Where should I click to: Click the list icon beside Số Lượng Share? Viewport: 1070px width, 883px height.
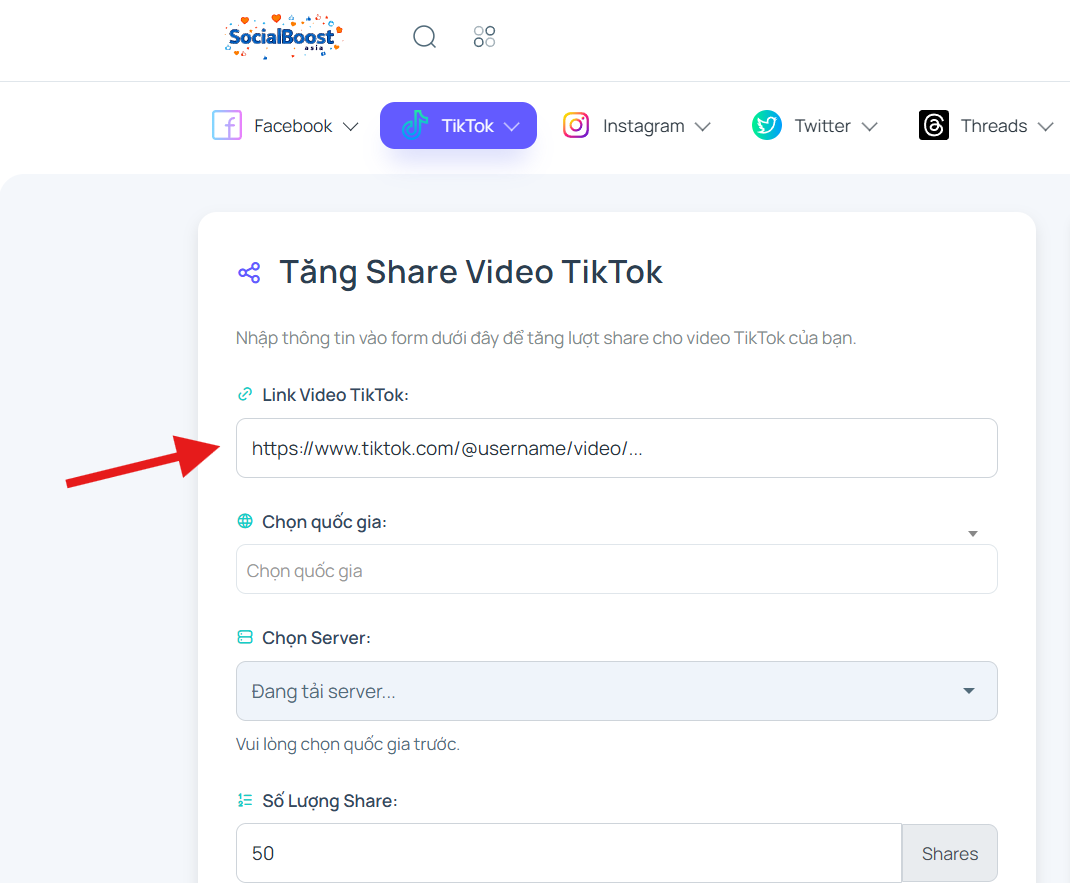pos(244,800)
